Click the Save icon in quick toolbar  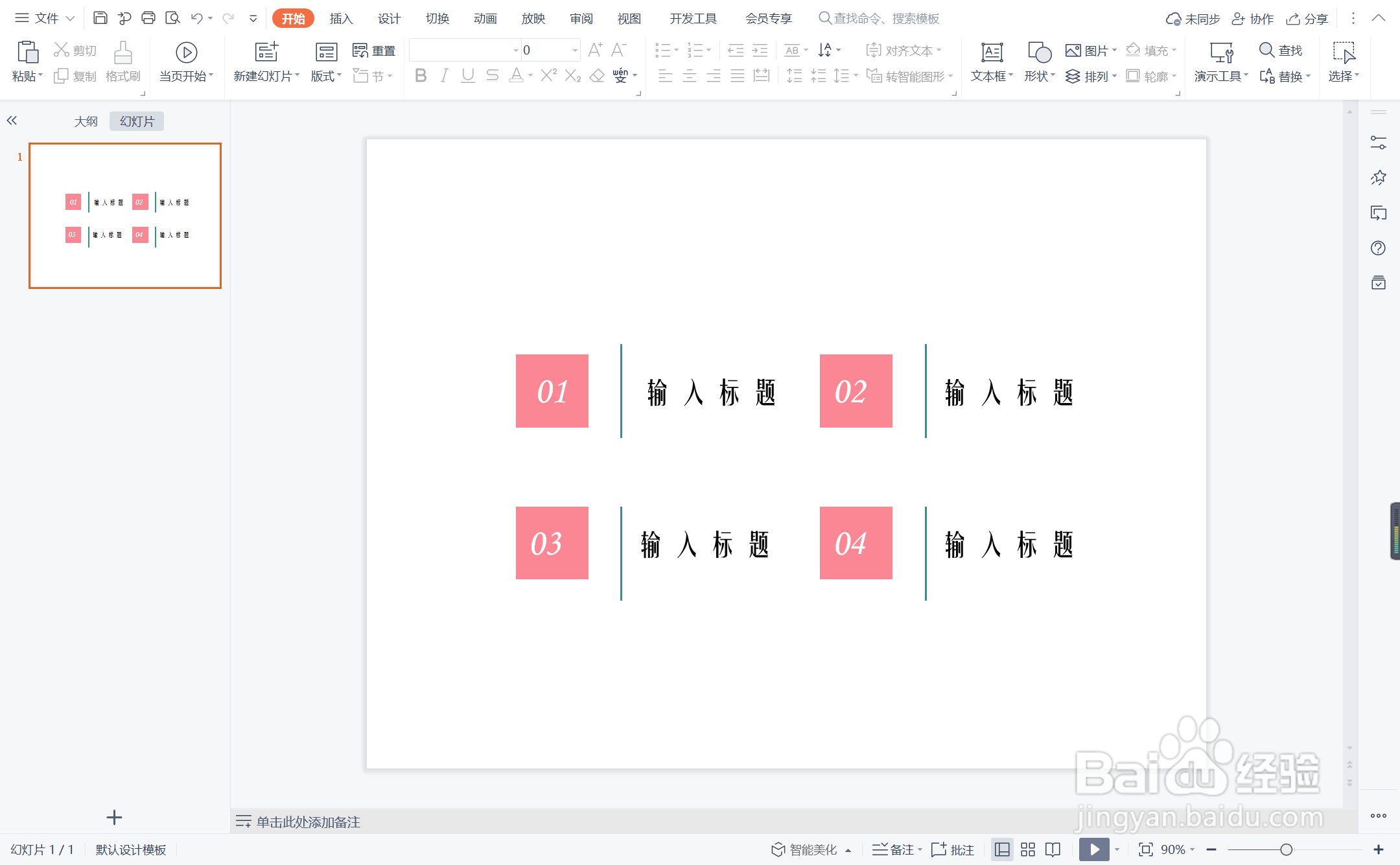coord(100,18)
